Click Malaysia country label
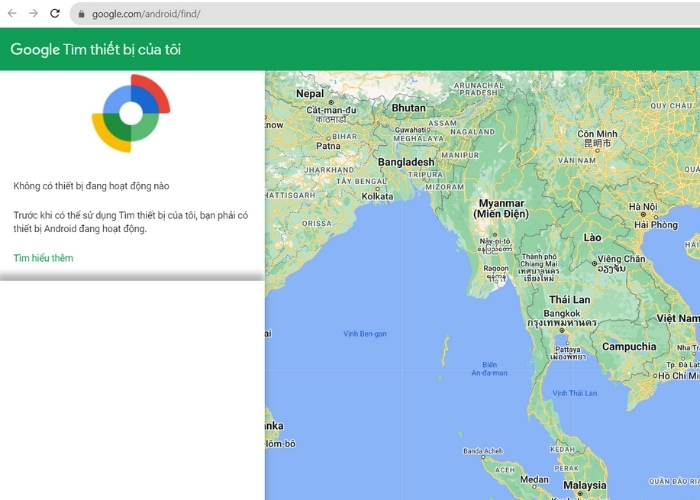This screenshot has height=500, width=700. pos(585,485)
